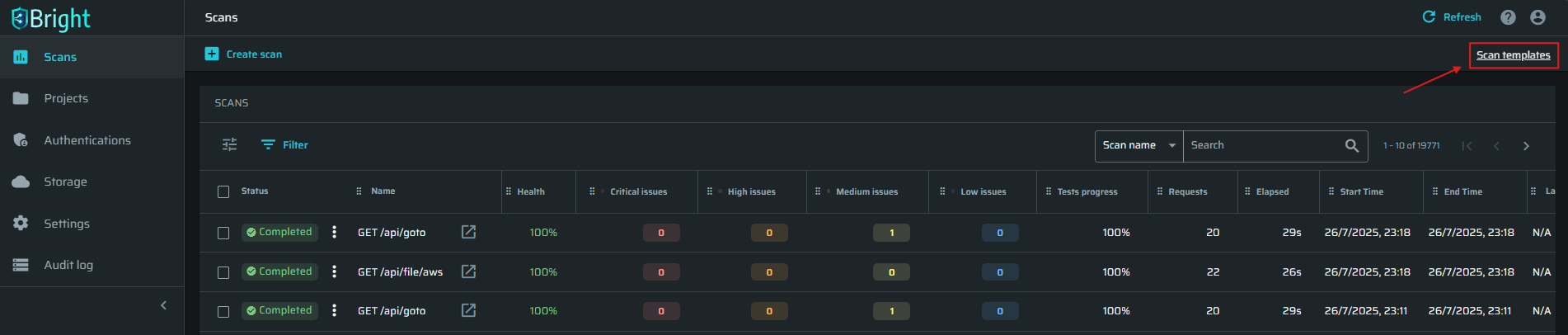Screen dimensions: 1568x335
Task: Open three-dot menu for first GET /api/goto scan
Action: (x=334, y=232)
